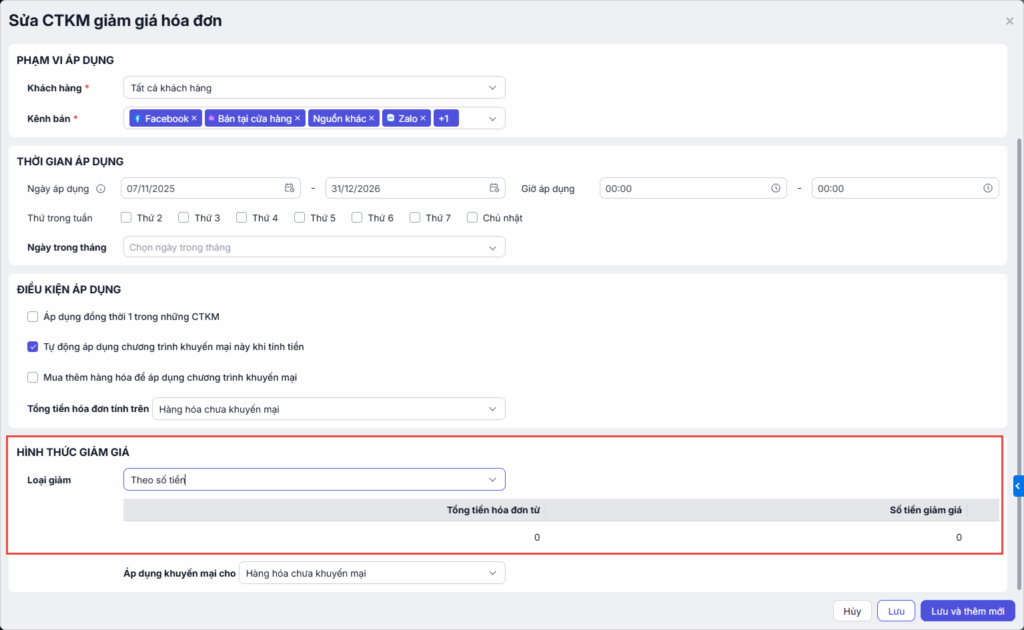Check the Thứ 2 weekday checkbox
Image resolution: width=1024 pixels, height=630 pixels.
click(126, 218)
